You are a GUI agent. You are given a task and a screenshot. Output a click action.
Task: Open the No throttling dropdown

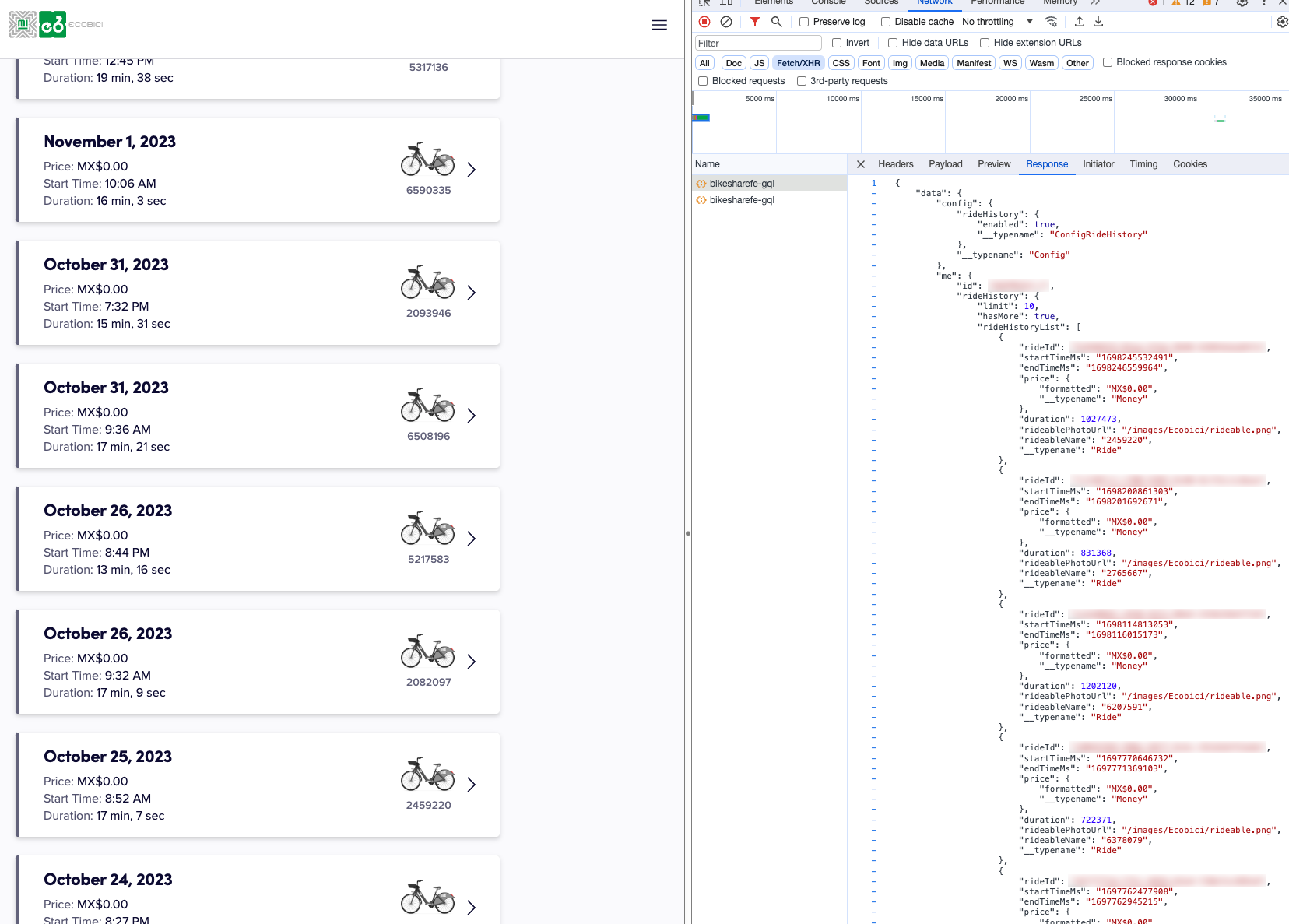998,22
